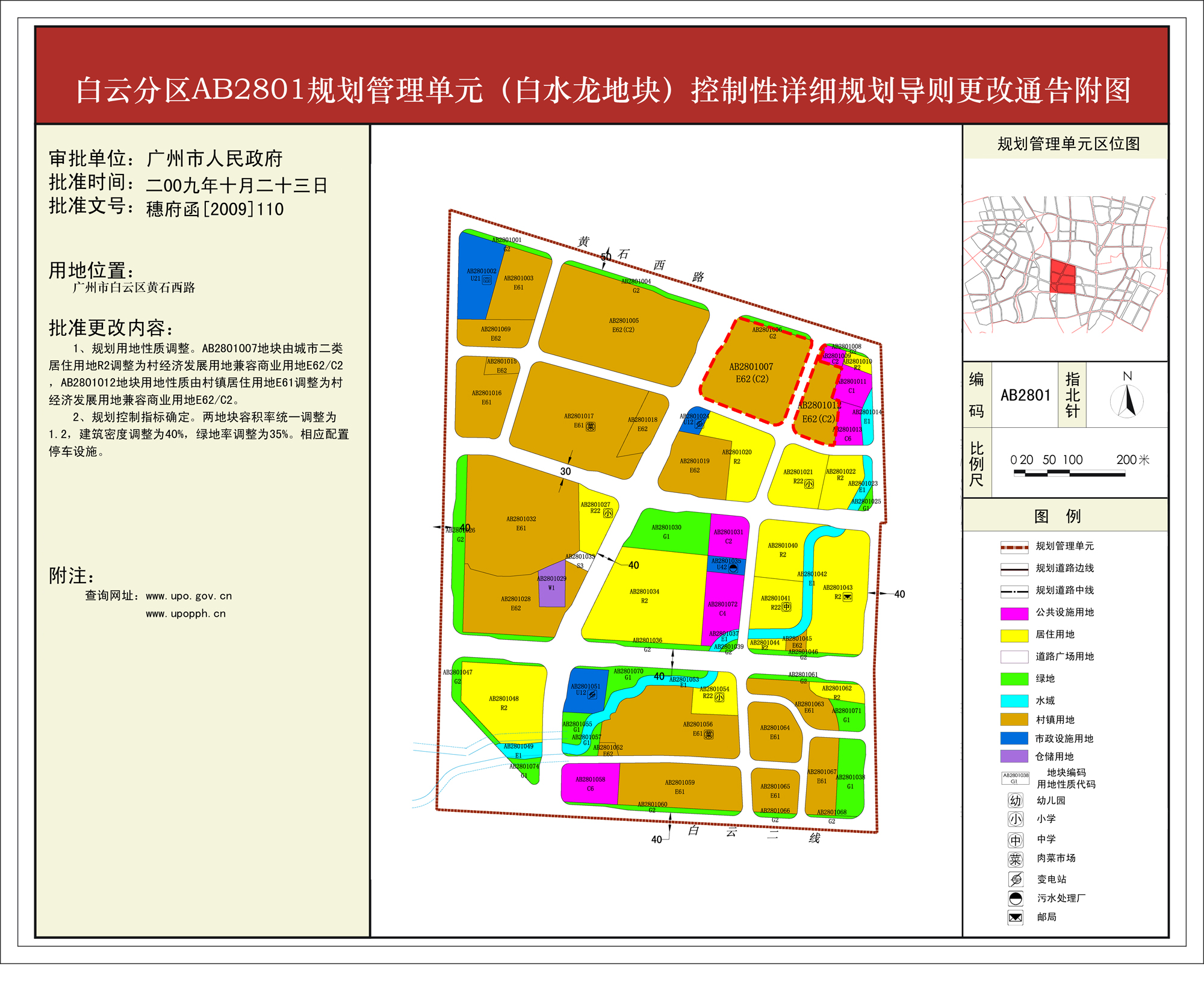Open the www.upopph.cn website link
This screenshot has height=981, width=1204.
click(x=185, y=614)
